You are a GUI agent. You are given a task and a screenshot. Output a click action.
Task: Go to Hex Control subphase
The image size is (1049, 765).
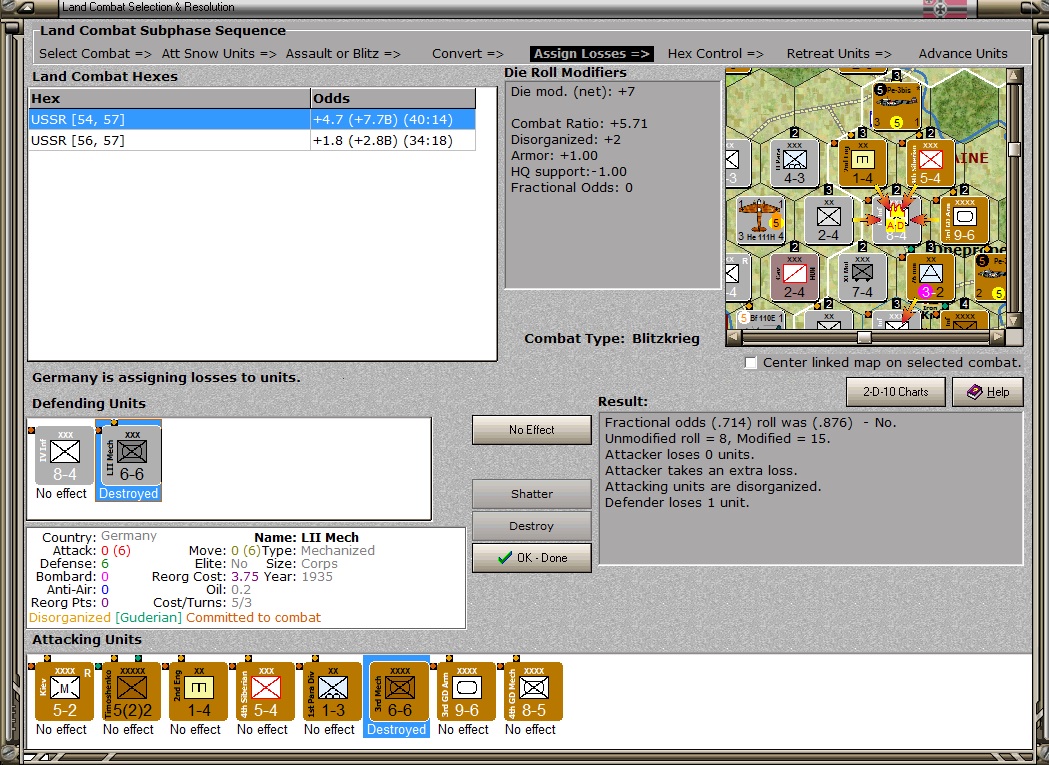tap(715, 54)
